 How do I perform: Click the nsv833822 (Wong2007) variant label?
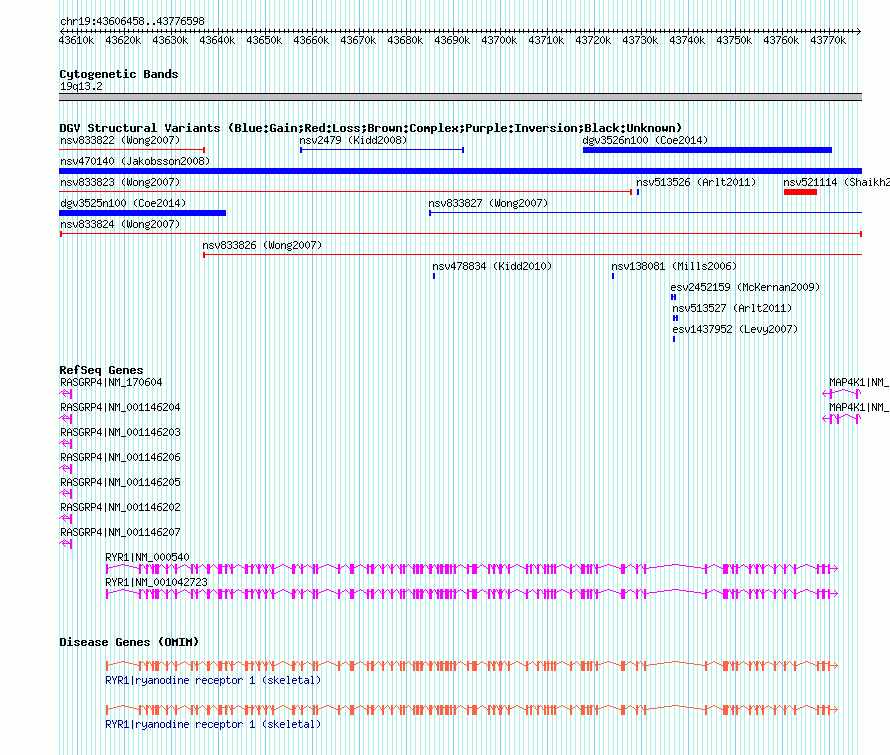(120, 140)
